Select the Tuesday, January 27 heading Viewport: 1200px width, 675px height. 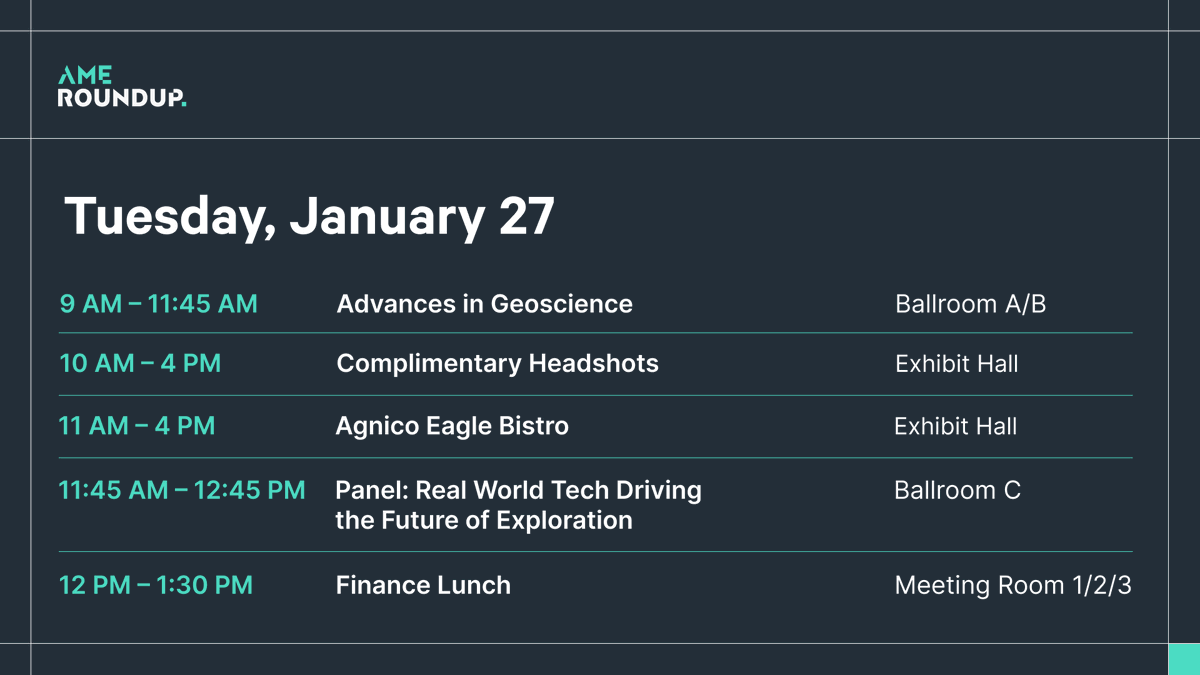(309, 216)
